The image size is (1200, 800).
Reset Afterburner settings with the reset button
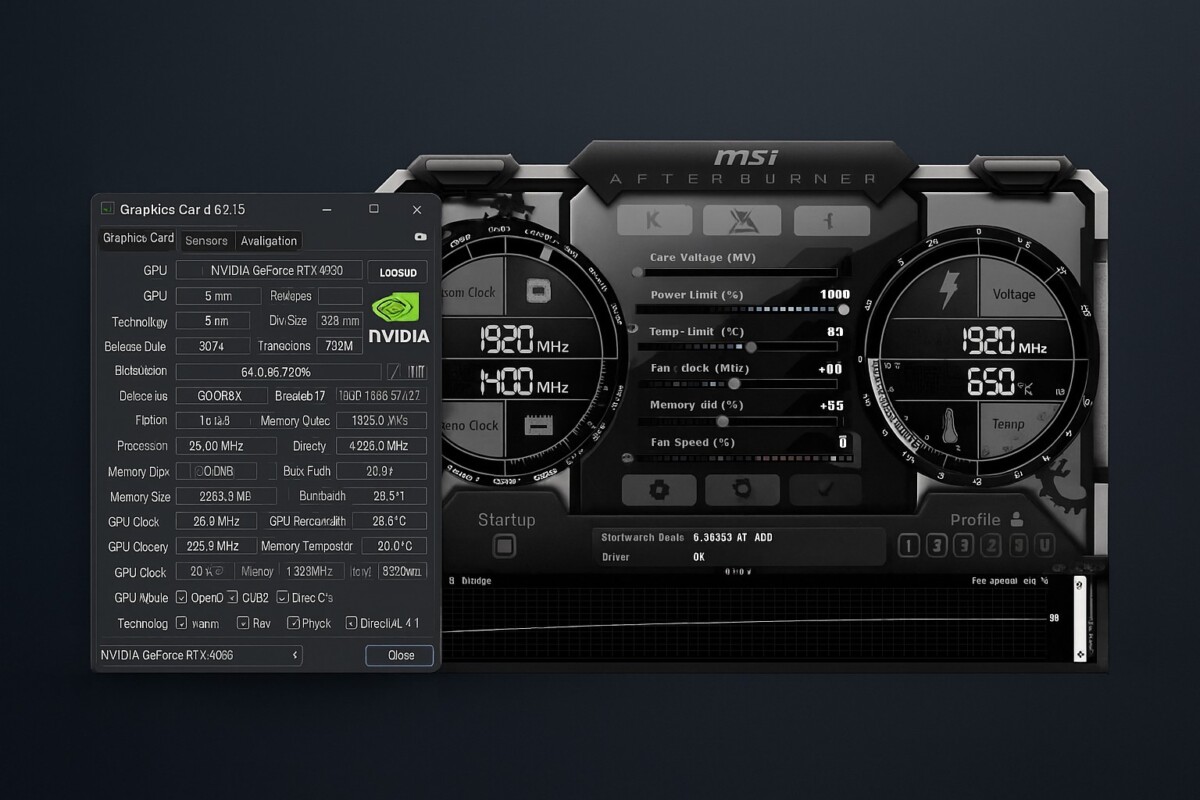click(x=742, y=490)
